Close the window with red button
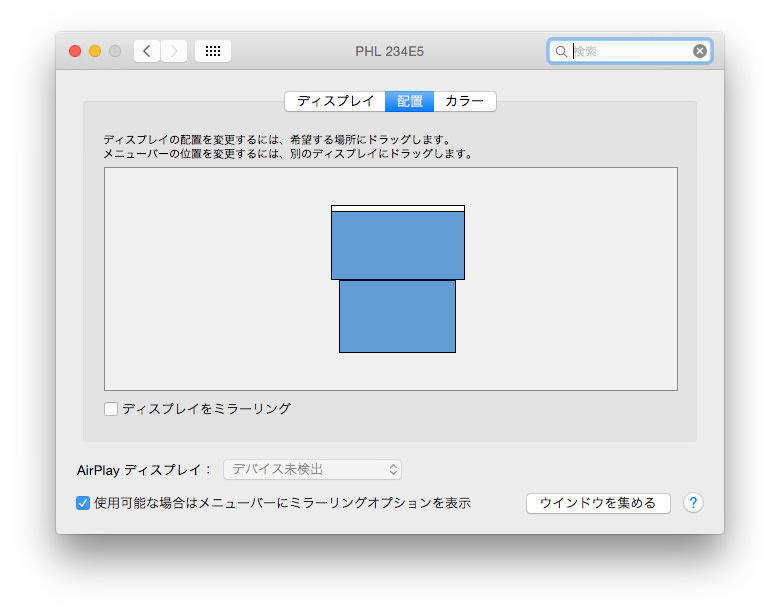This screenshot has width=780, height=614. coord(75,51)
